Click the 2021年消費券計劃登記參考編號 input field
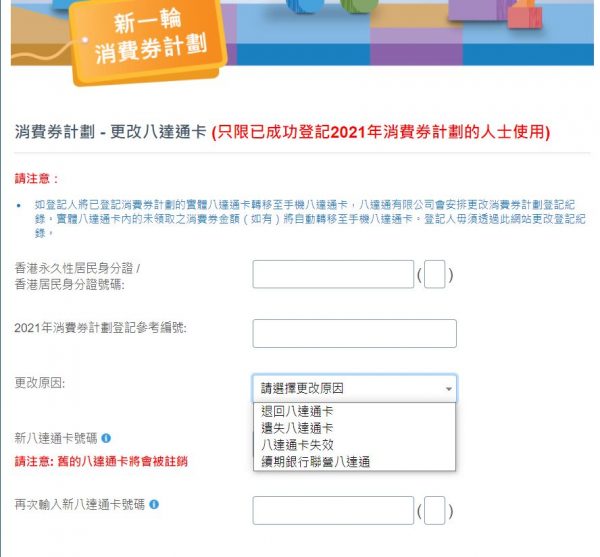Screen dimensions: 600x557 pos(354,333)
